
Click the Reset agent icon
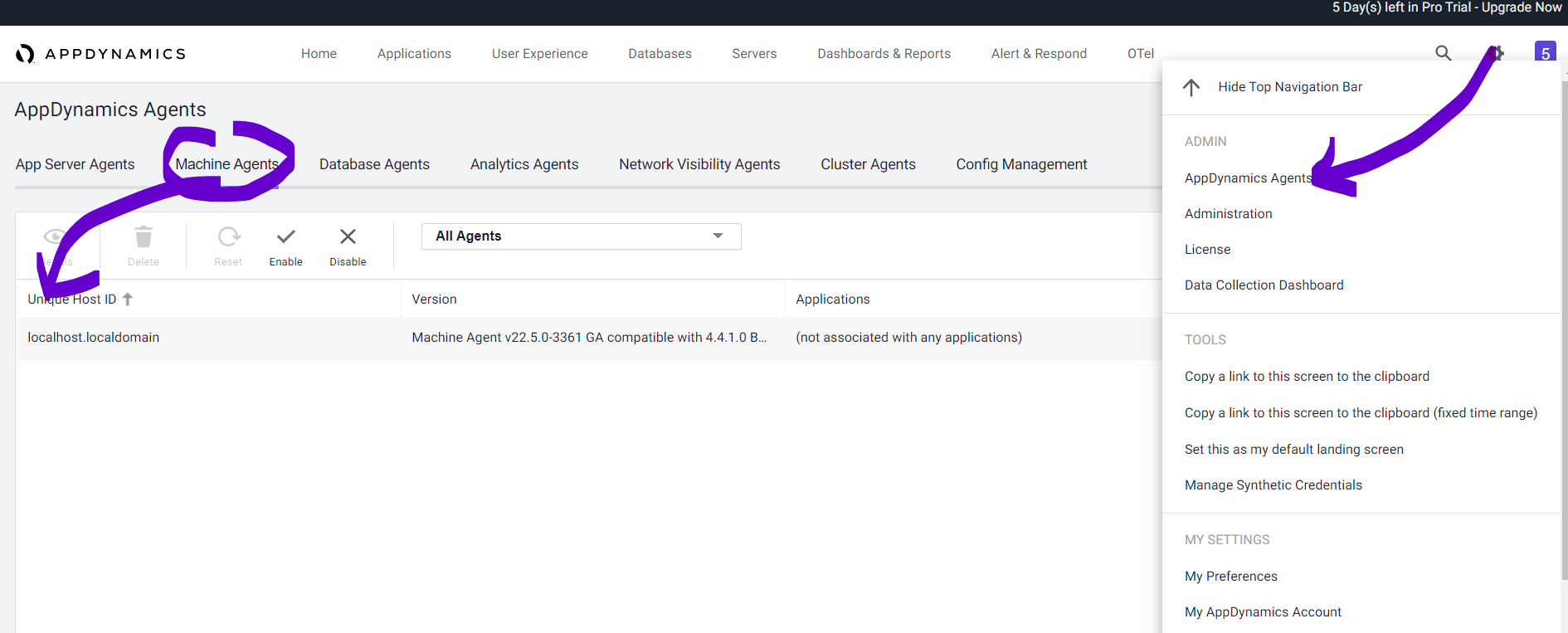[228, 238]
